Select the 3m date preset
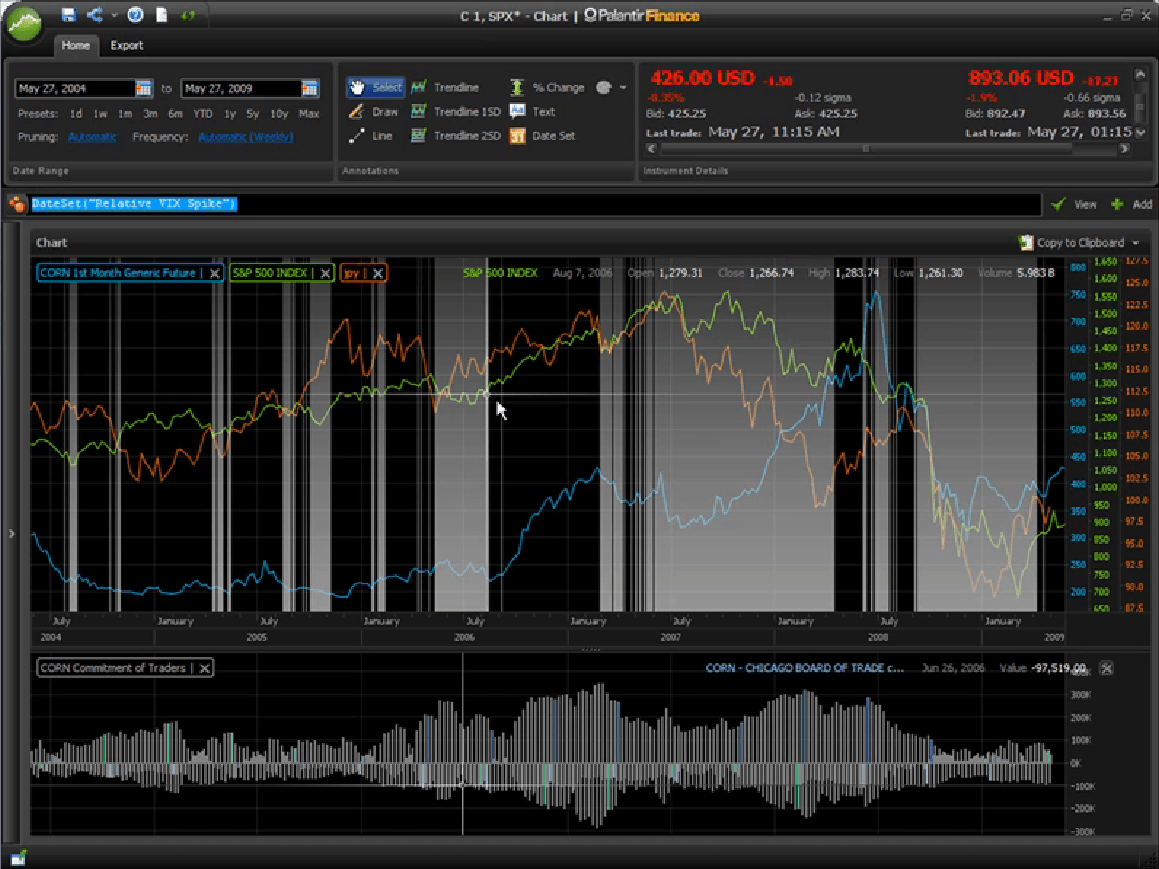Screen dimensions: 1159x869 coord(150,114)
